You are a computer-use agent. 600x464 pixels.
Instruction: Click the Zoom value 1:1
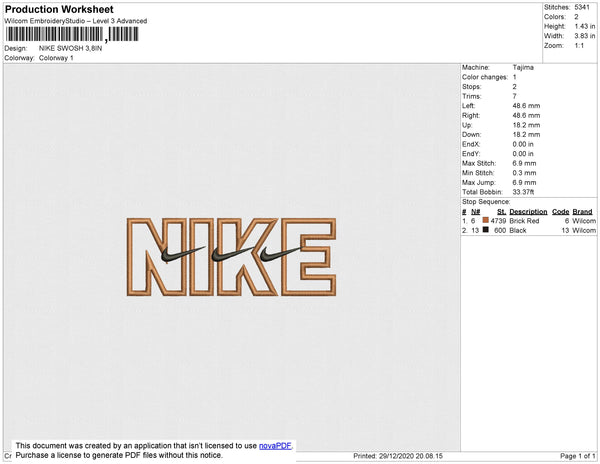pyautogui.click(x=579, y=46)
